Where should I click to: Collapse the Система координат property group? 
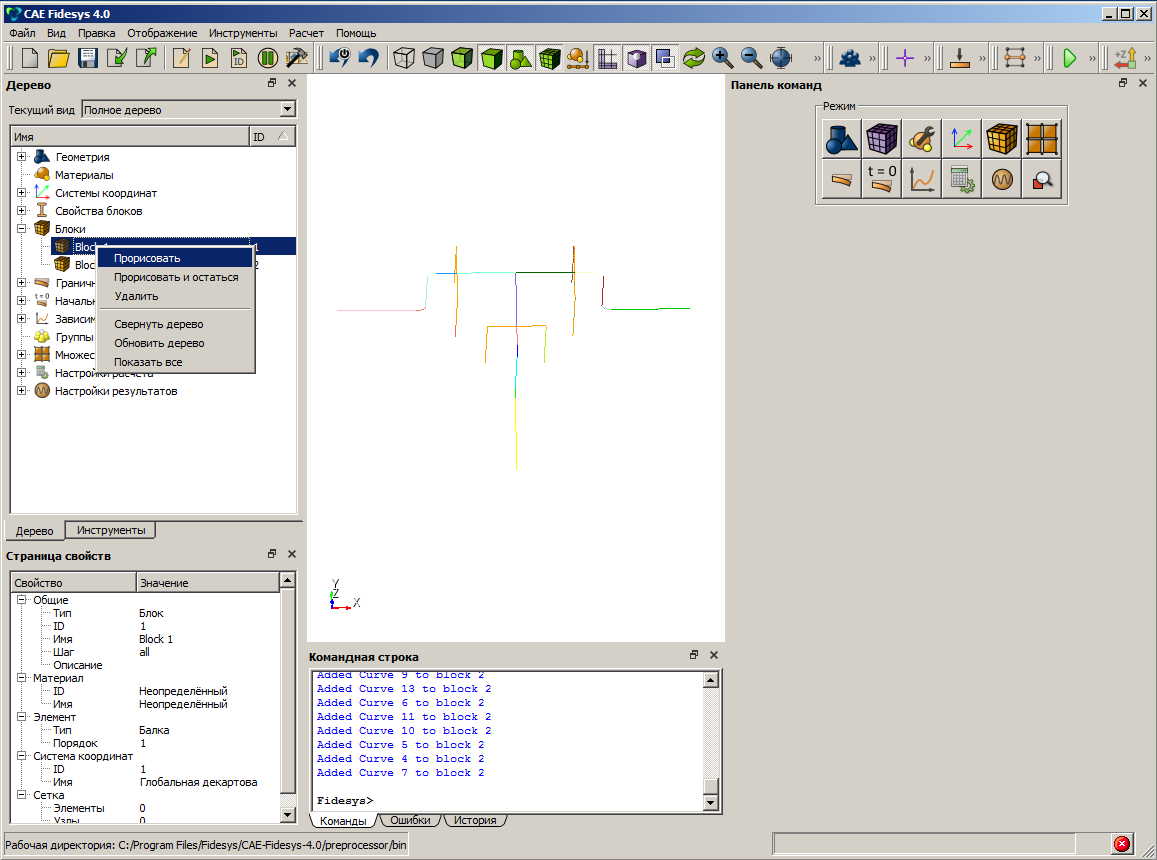(21, 756)
